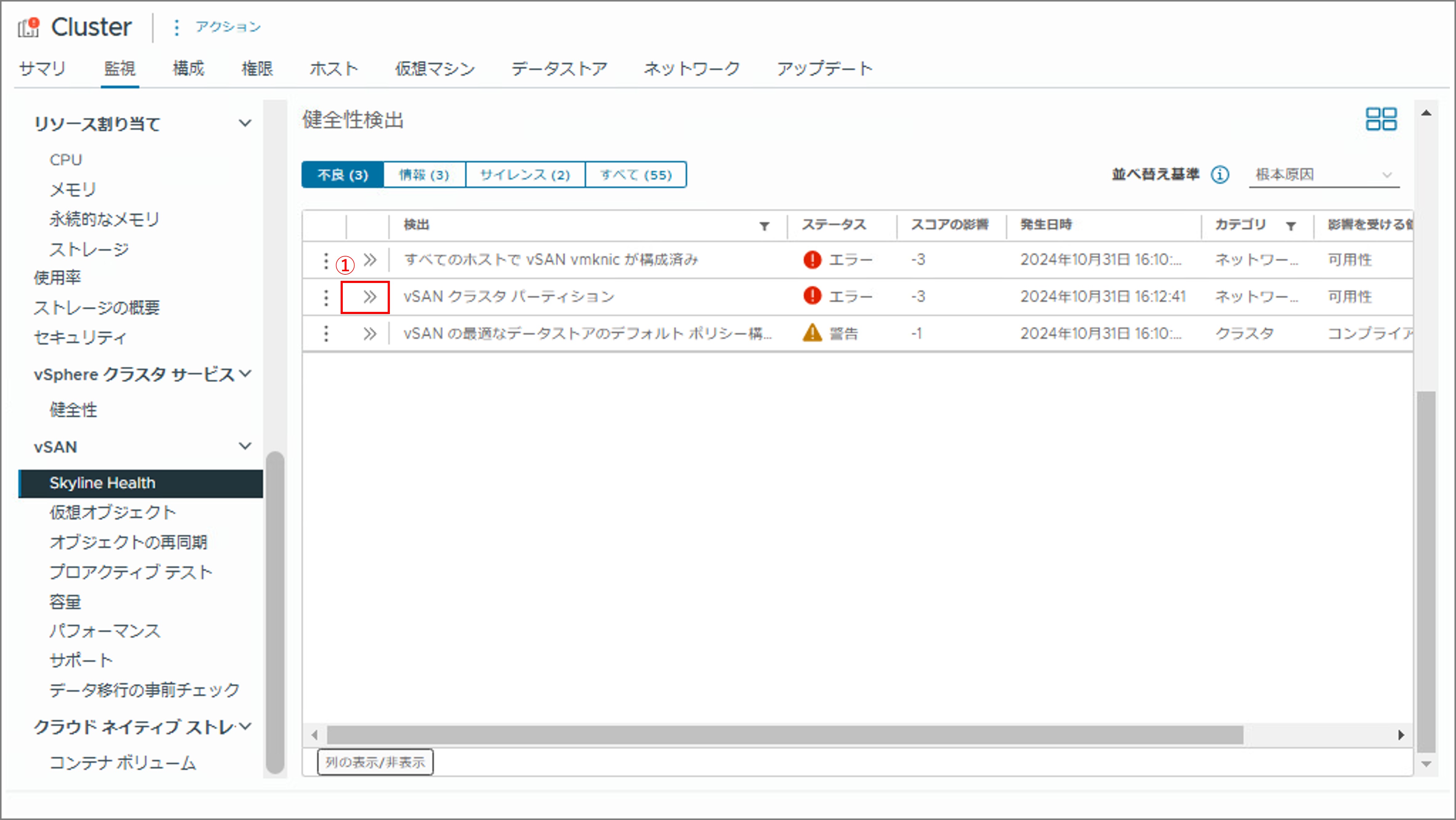Select Skyline Health in the sidebar
Image resolution: width=1456 pixels, height=820 pixels.
(141, 483)
